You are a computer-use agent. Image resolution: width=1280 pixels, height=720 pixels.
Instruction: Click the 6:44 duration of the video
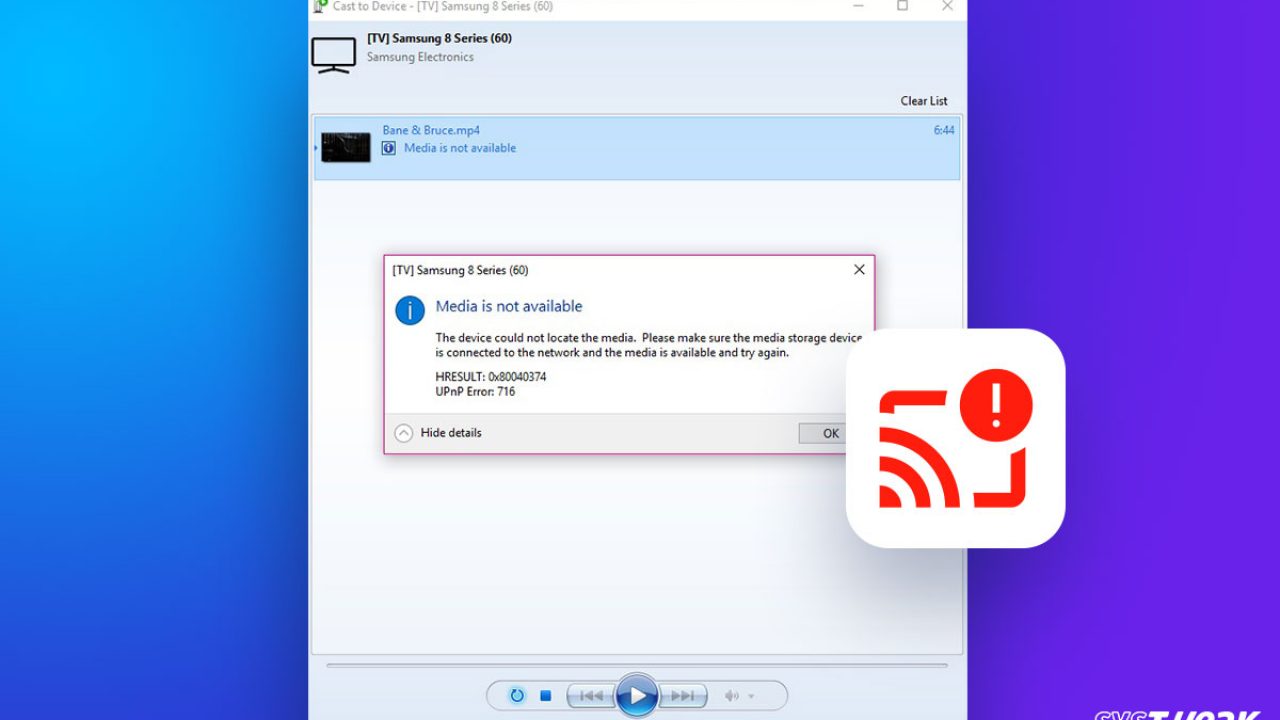[943, 130]
